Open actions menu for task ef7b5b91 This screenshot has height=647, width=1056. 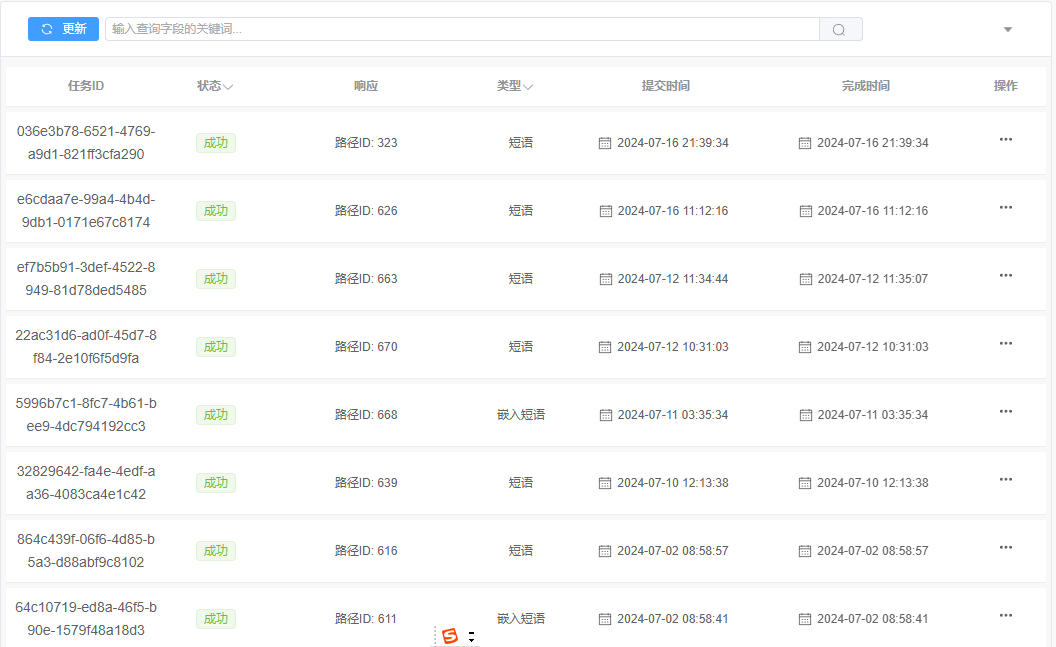[1005, 275]
